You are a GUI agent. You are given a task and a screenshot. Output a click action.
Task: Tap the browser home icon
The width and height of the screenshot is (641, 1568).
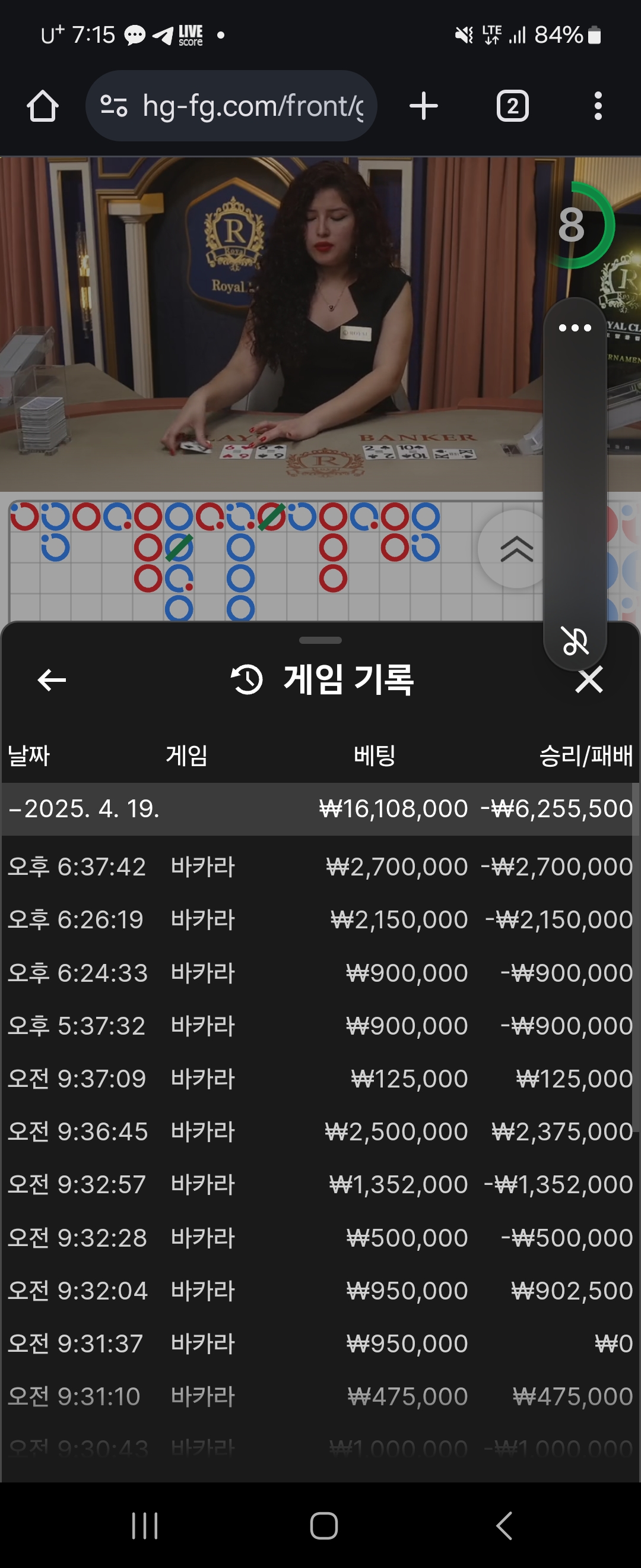43,106
